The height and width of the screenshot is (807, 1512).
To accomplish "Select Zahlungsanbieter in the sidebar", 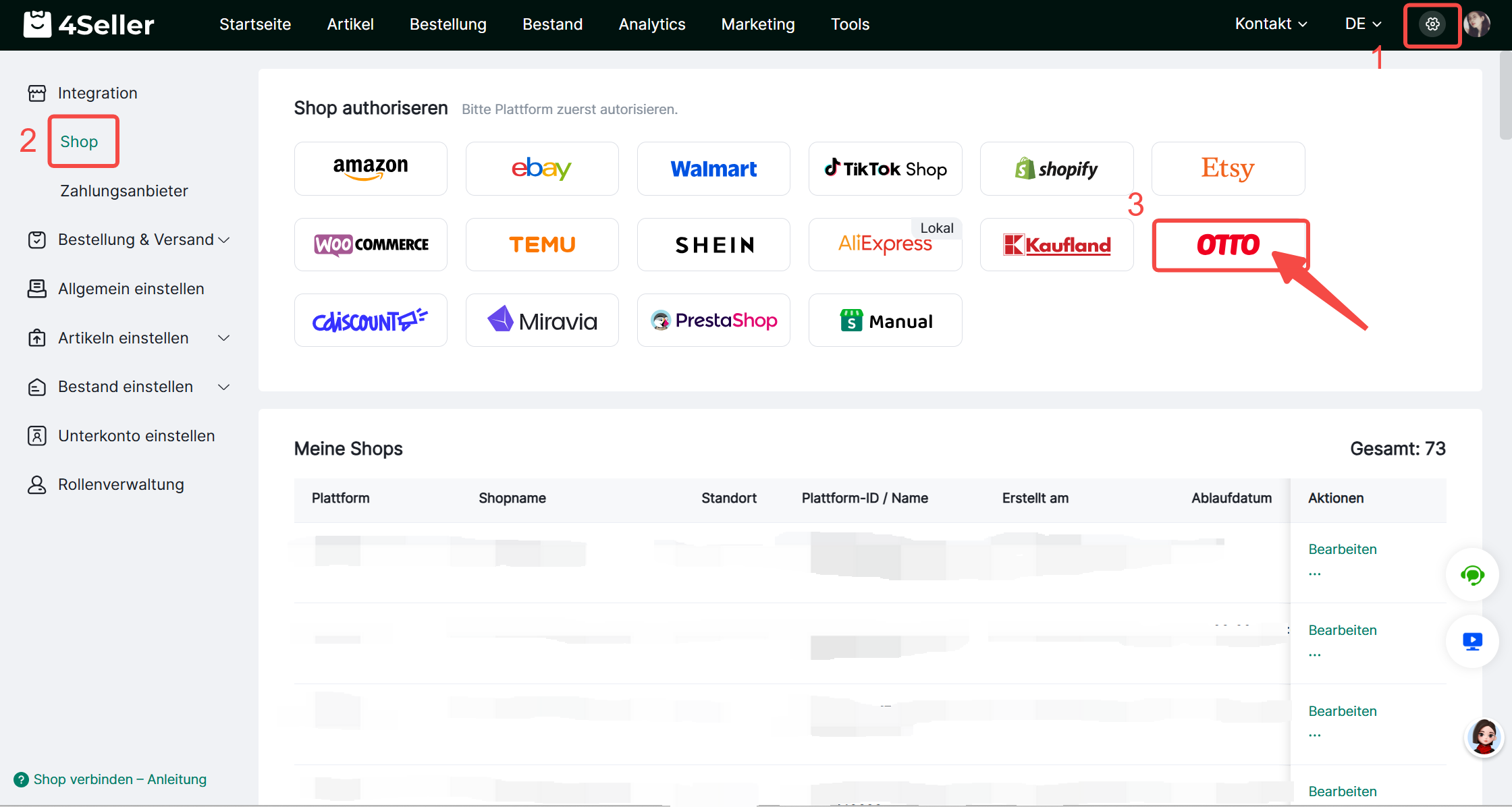I will click(124, 191).
